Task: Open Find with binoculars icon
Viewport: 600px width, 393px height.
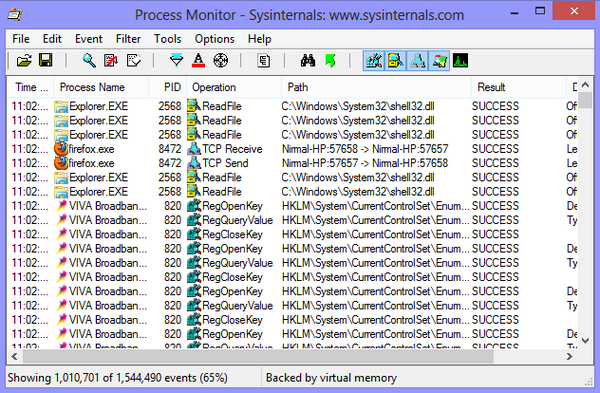Action: pos(308,60)
